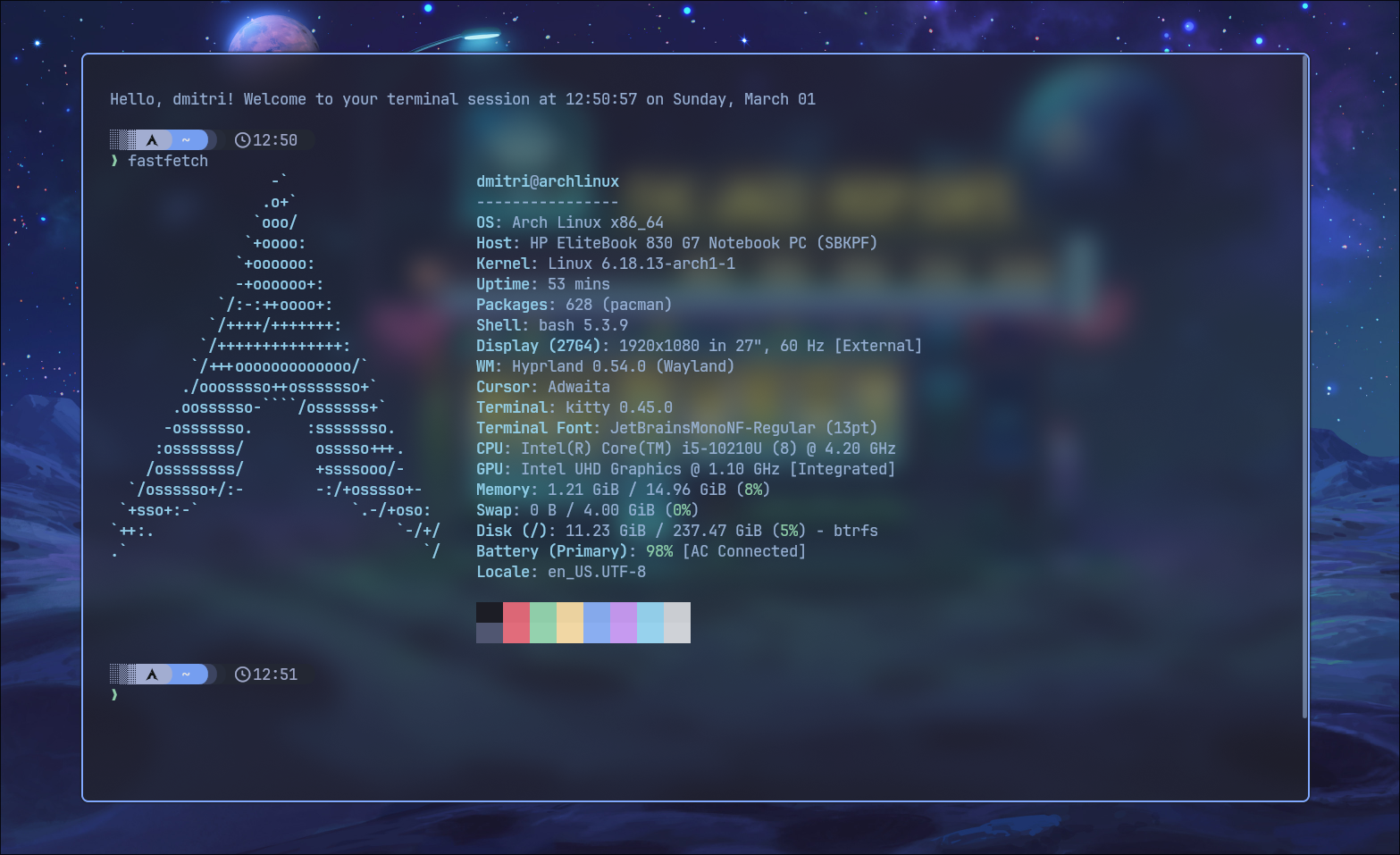Click the 98% battery percentage value
Screen dimensions: 1400x855
click(x=659, y=551)
